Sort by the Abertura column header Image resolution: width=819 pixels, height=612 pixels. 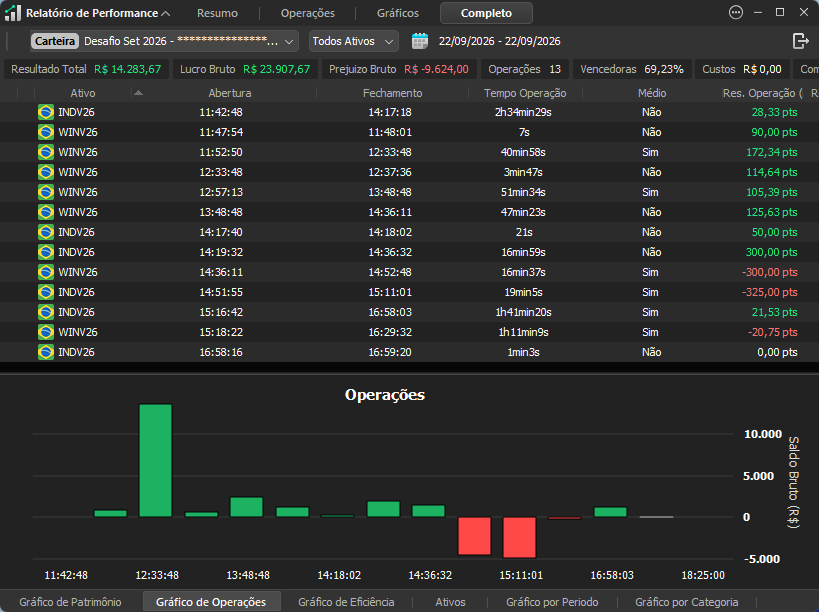(x=230, y=93)
